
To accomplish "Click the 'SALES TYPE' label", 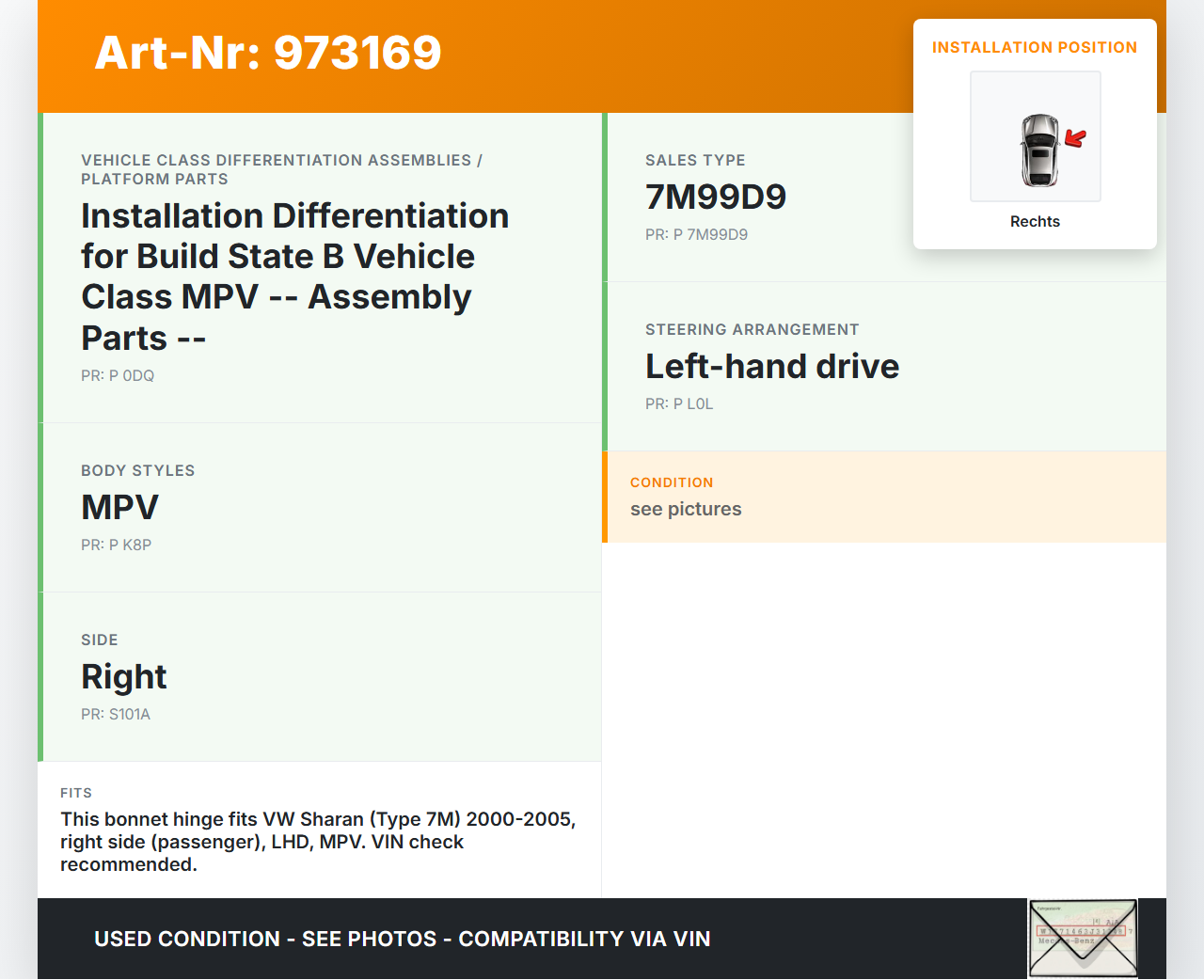I will point(695,160).
